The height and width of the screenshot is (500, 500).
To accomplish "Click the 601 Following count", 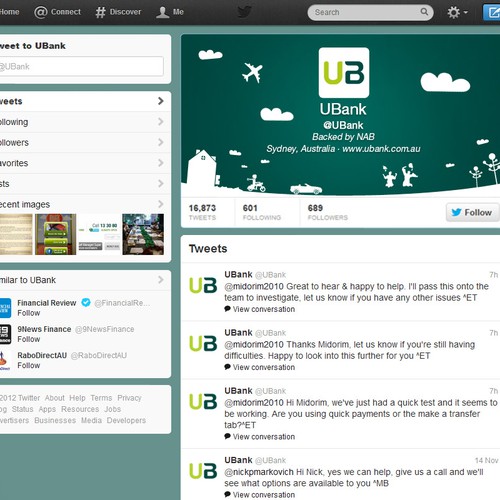I will point(262,212).
